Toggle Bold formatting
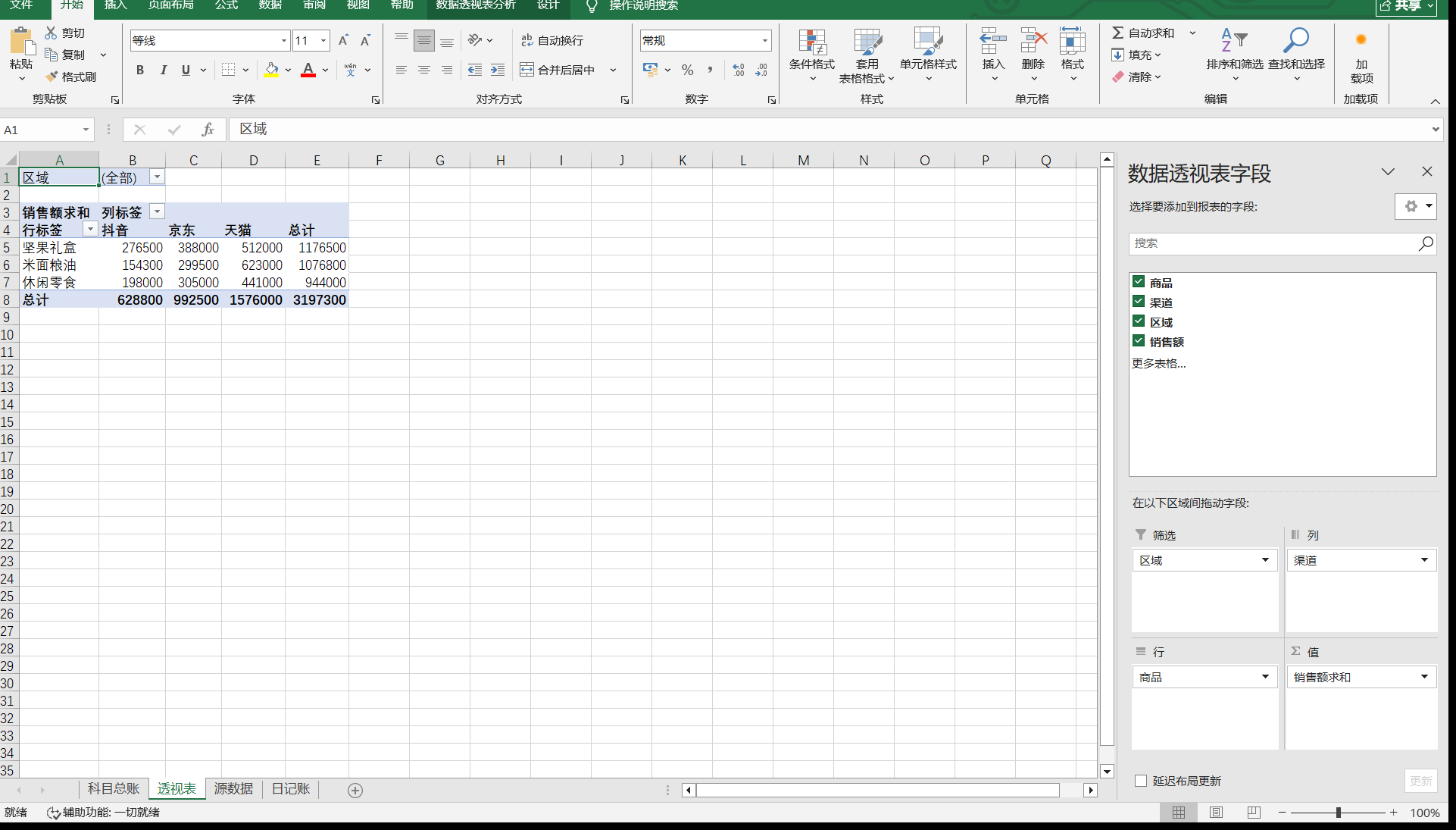Viewport: 1456px width, 830px height. 139,70
